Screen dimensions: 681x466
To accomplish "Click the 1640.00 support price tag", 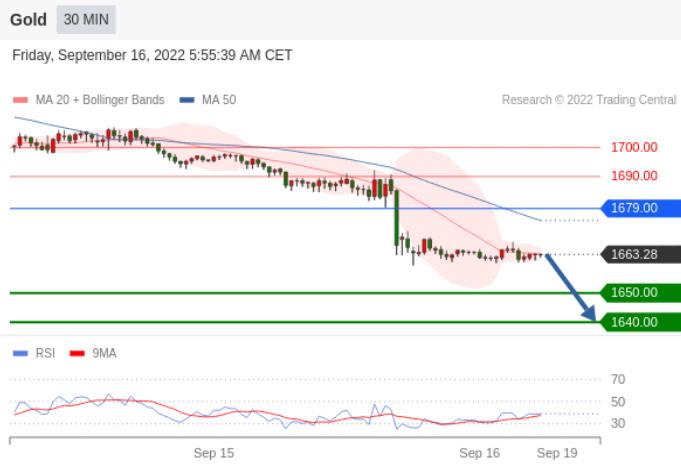I will coord(641,322).
